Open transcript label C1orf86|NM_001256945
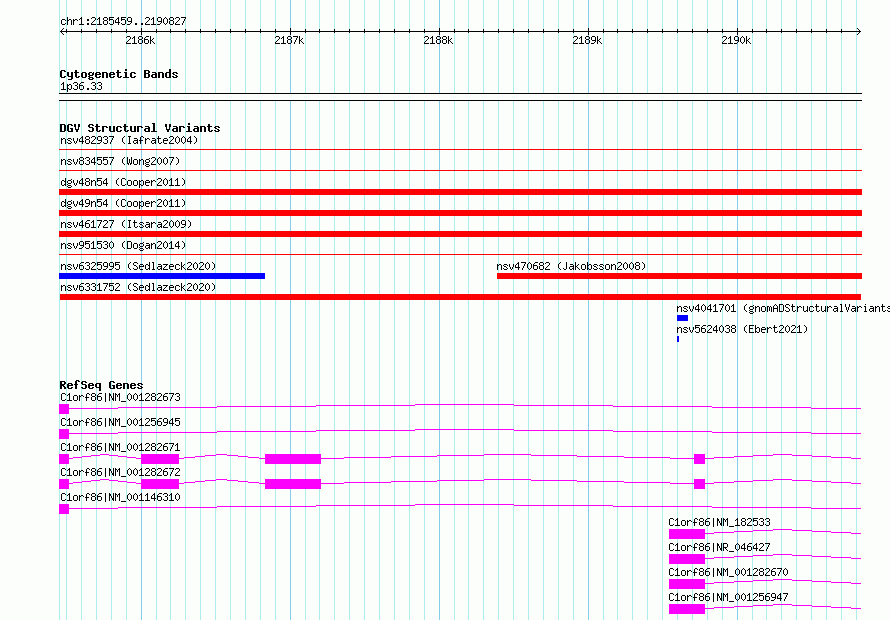This screenshot has height=620, width=890. (x=120, y=422)
